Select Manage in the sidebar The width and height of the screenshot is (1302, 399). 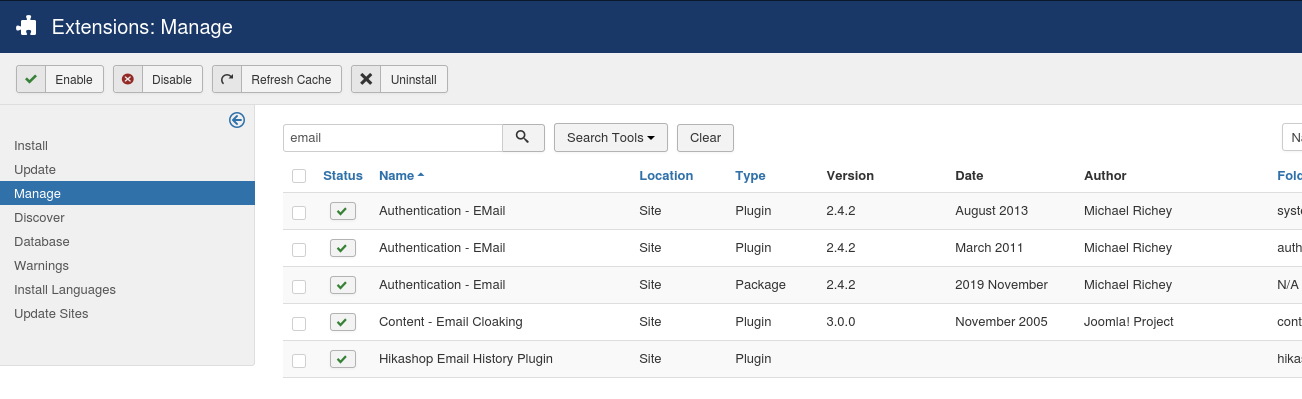(x=127, y=193)
